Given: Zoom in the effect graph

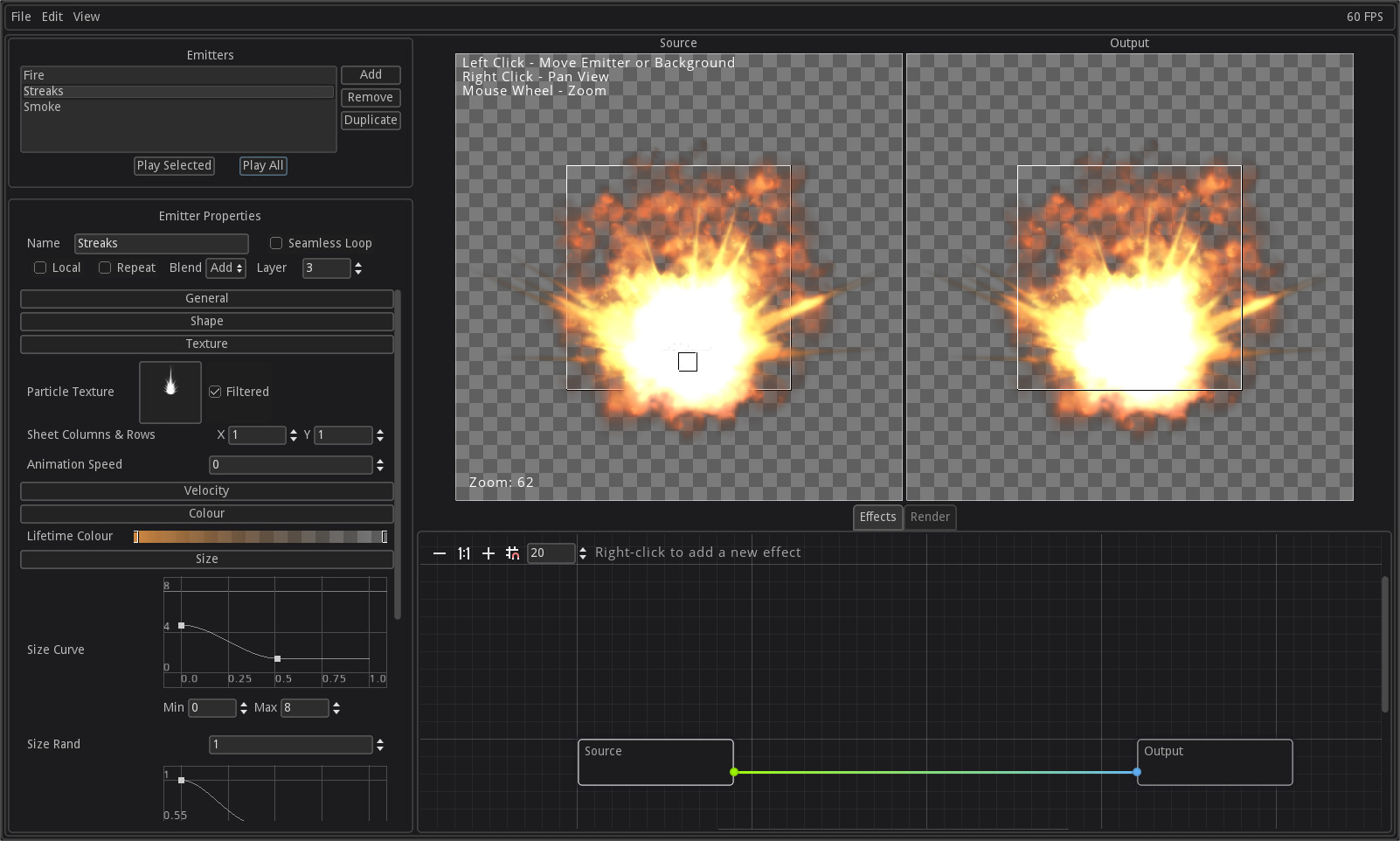Looking at the screenshot, I should [x=488, y=553].
